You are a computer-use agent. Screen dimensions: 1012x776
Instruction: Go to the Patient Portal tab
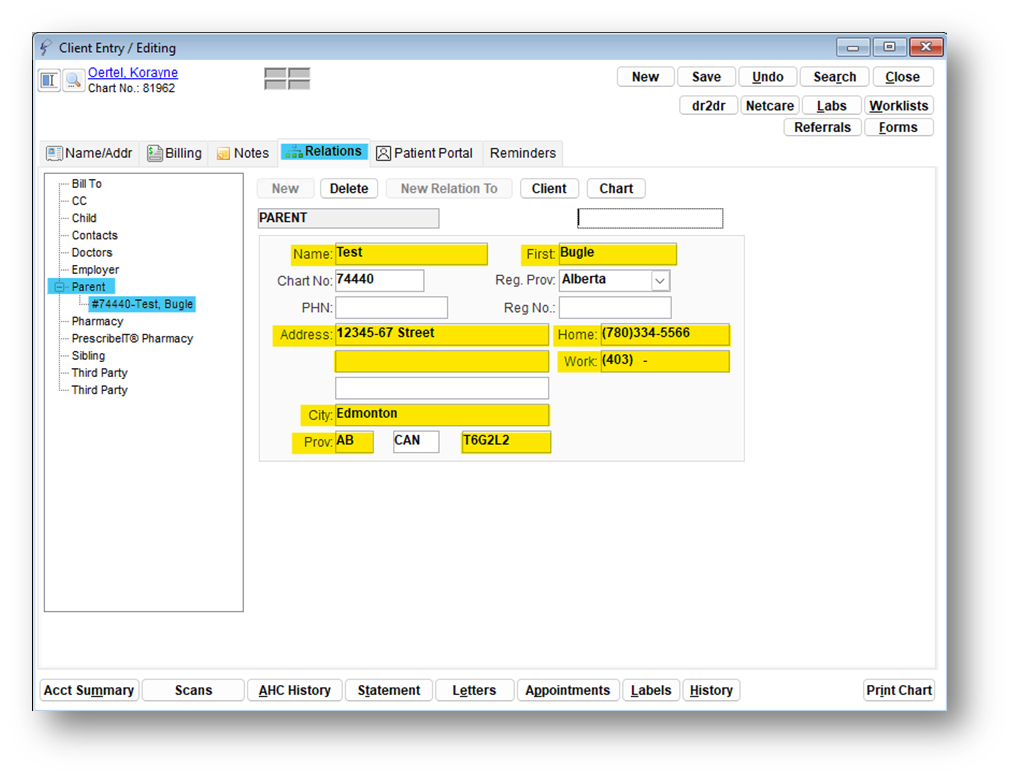pyautogui.click(x=424, y=153)
